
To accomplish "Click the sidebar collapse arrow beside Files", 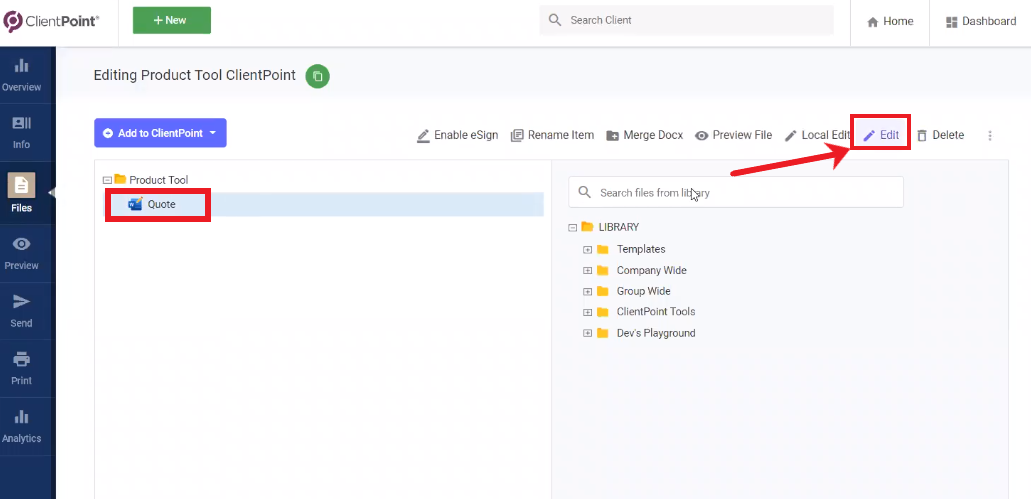I will pyautogui.click(x=52, y=193).
